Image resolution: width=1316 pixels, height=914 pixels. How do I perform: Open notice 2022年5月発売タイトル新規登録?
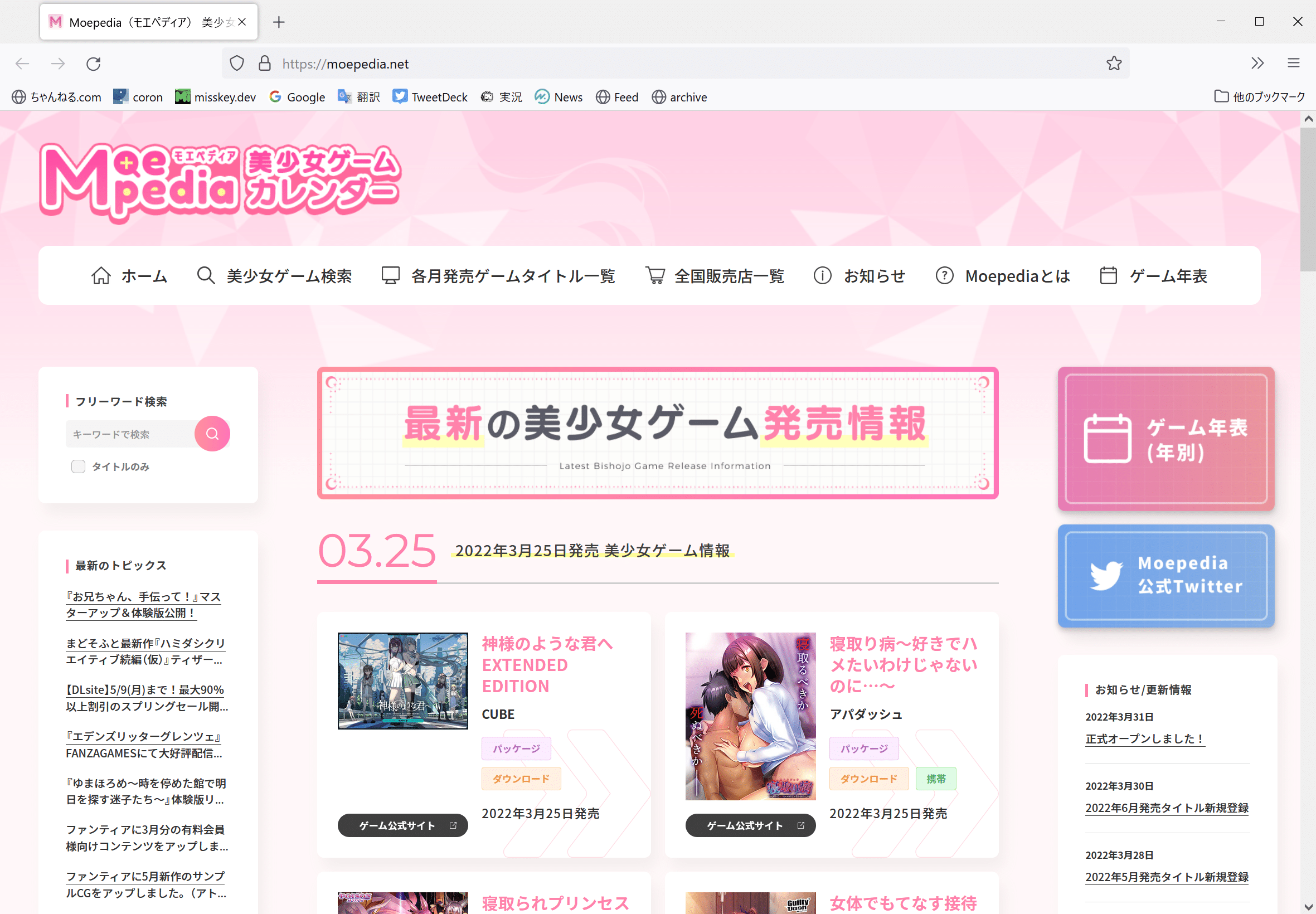click(x=1167, y=877)
